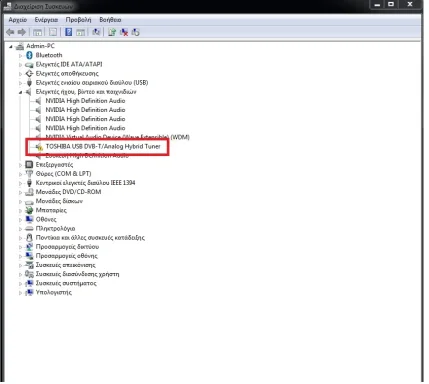Click the Bluetooth category icon
The width and height of the screenshot is (429, 384).
coord(29,55)
